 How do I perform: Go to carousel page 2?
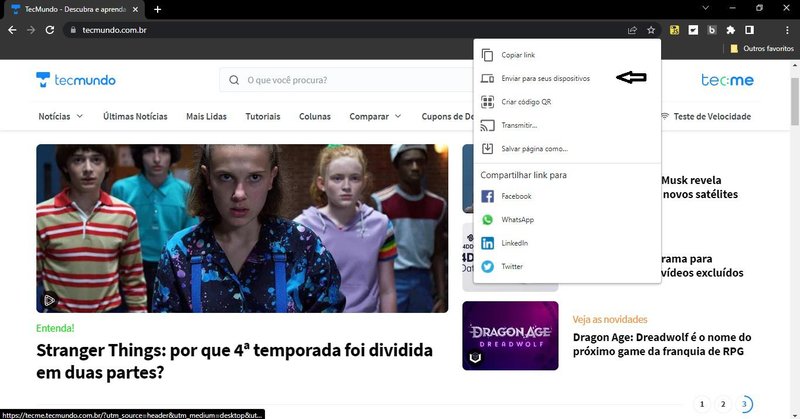723,404
